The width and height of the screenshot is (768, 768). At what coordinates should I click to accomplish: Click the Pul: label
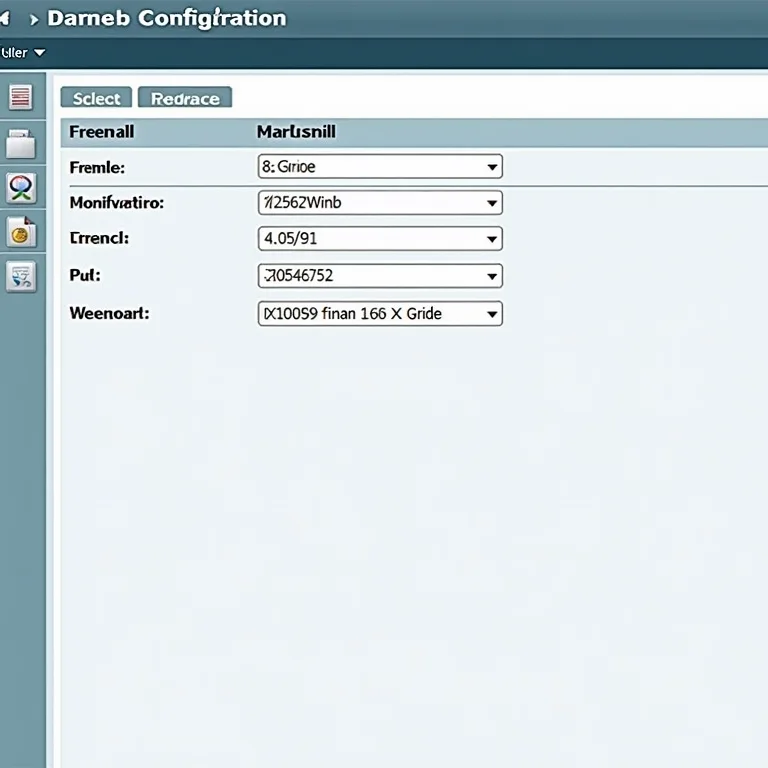[x=85, y=275]
